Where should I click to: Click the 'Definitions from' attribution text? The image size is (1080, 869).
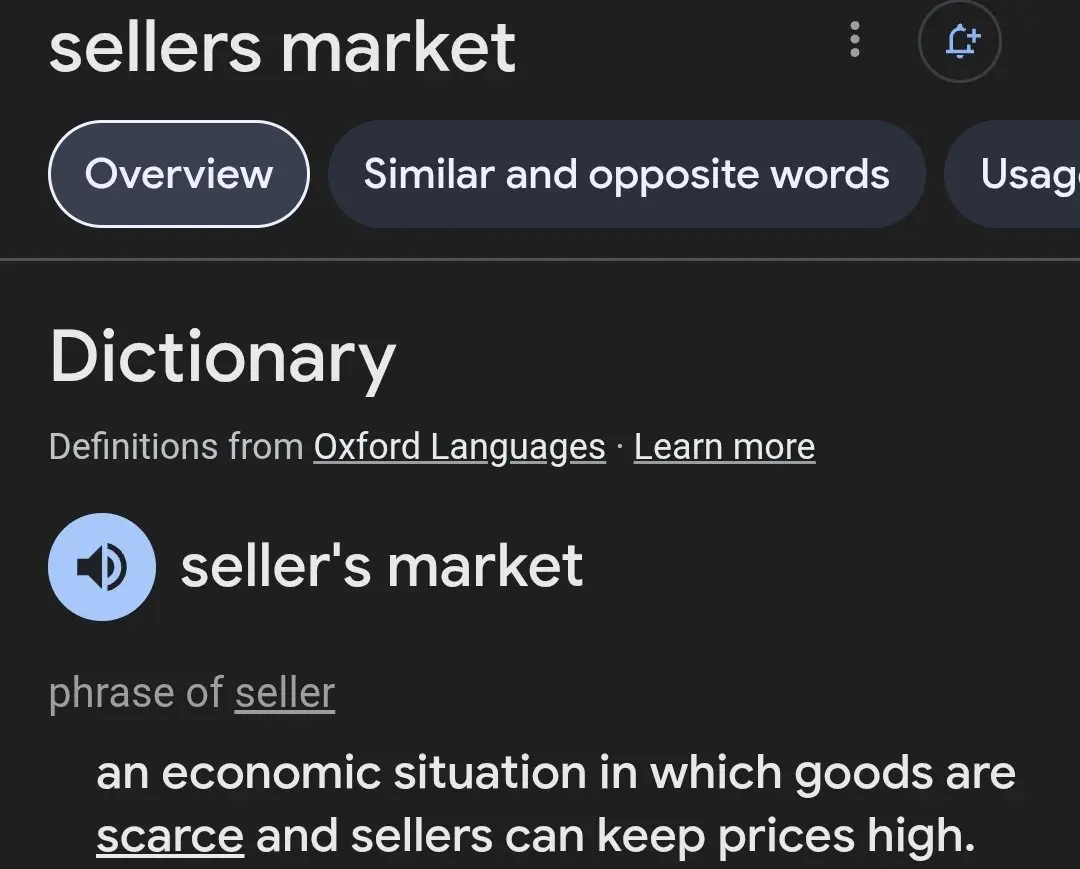(176, 447)
